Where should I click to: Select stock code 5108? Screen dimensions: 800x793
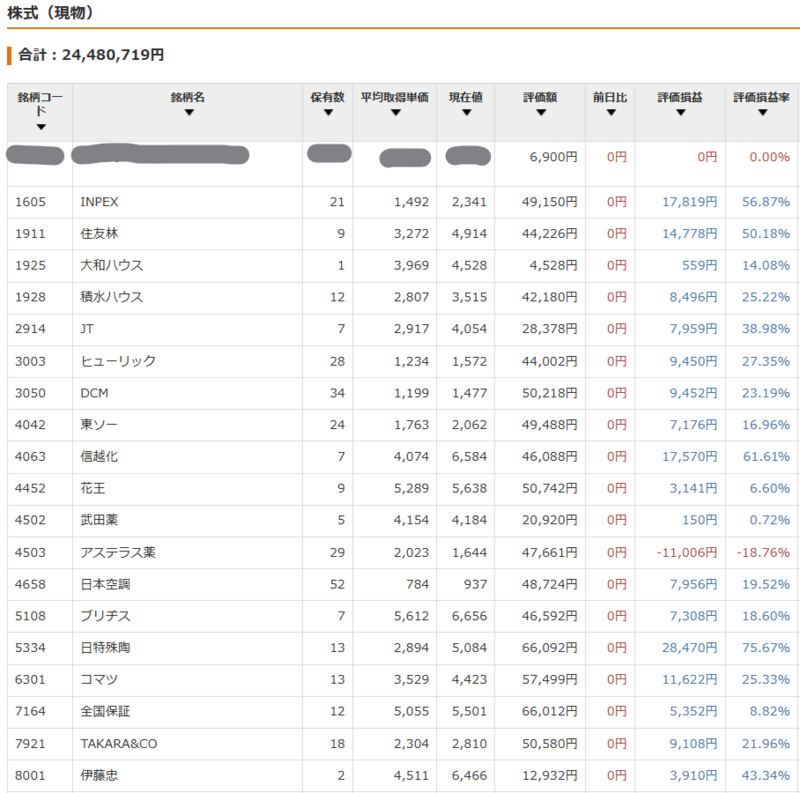coord(30,616)
